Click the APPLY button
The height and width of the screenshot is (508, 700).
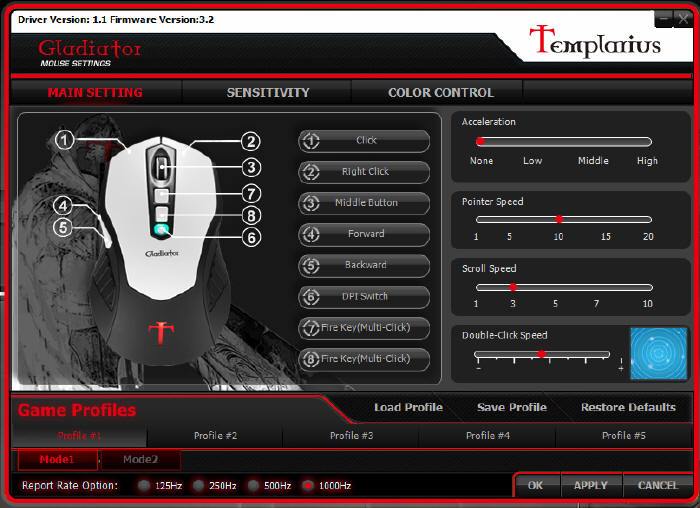tap(591, 485)
